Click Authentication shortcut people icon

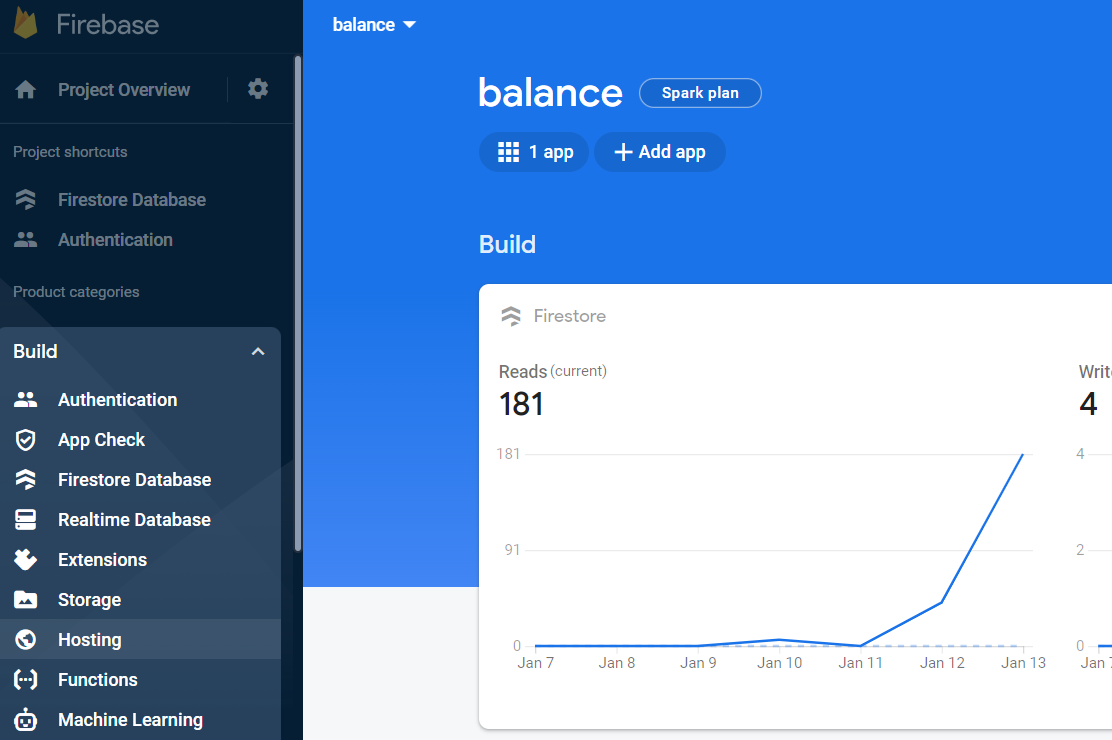click(26, 240)
